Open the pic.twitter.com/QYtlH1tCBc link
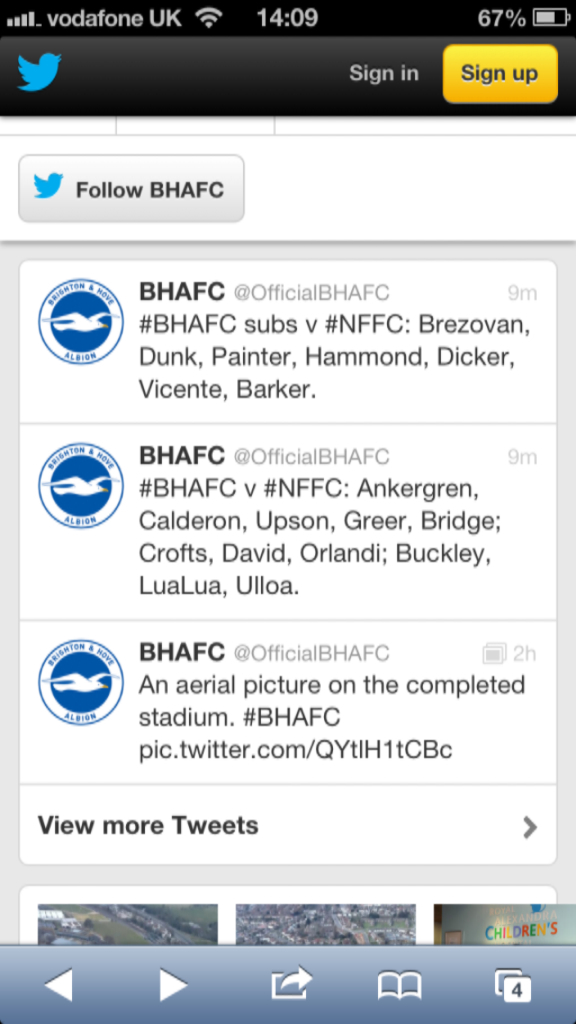 296,750
